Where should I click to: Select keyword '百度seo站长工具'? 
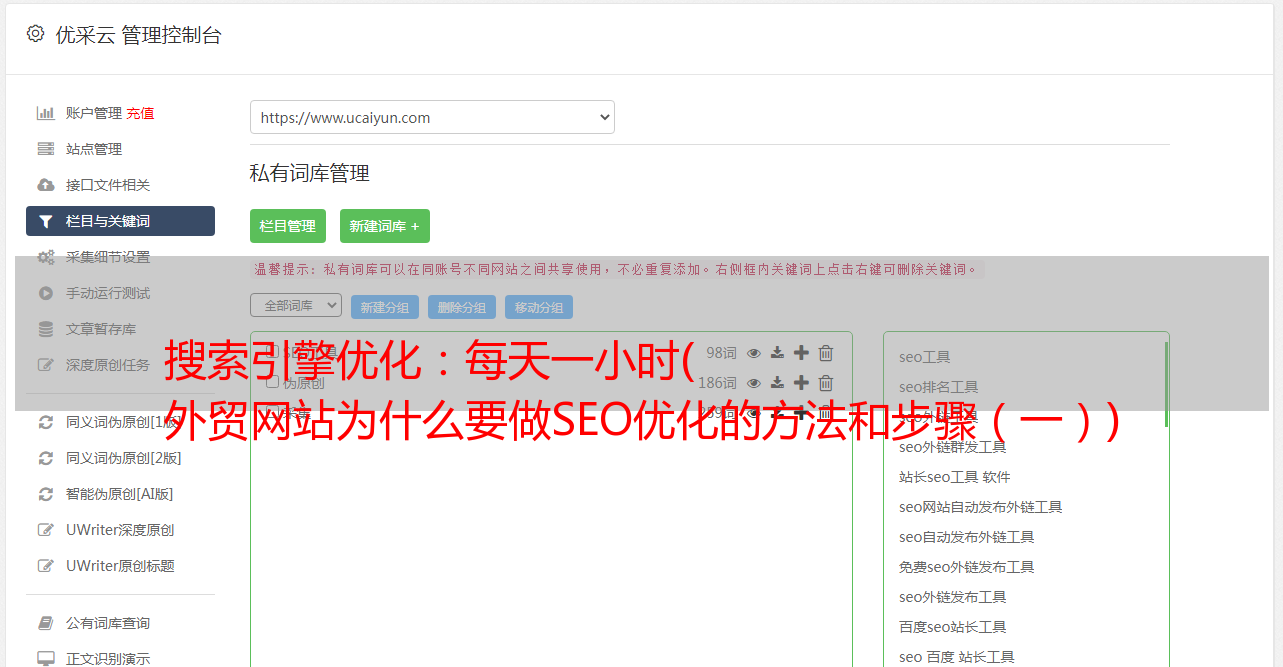[953, 627]
